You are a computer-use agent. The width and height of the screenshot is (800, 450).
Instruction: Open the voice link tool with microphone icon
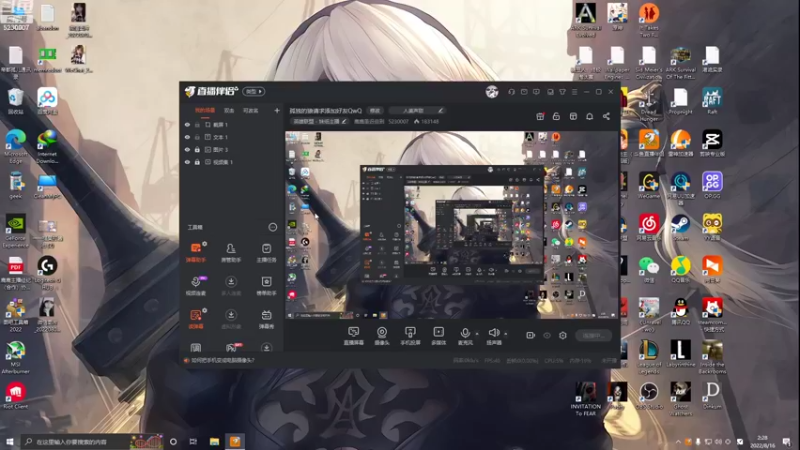point(195,286)
